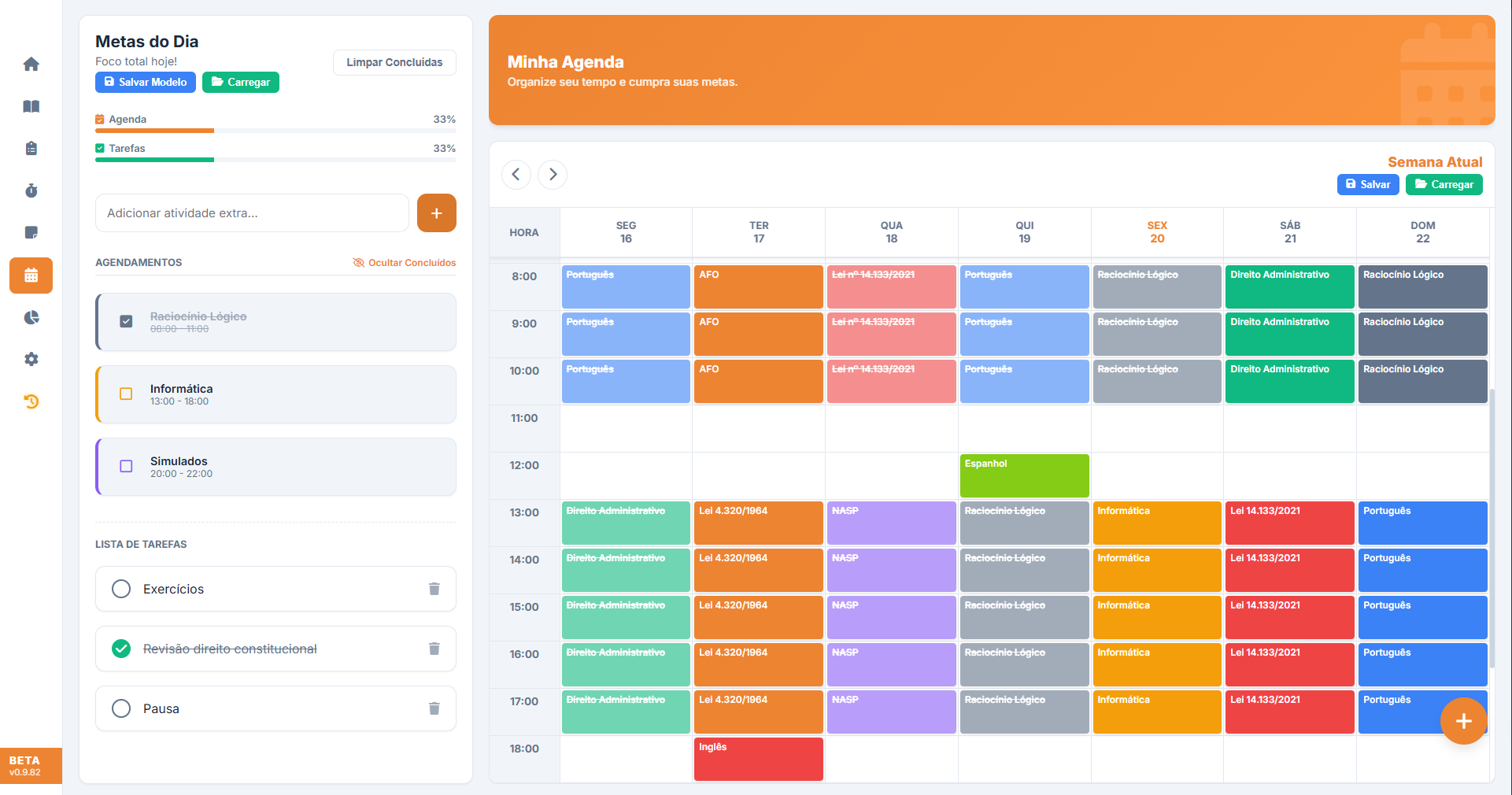Image resolution: width=1512 pixels, height=795 pixels.
Task: Go to previous week with left chevron
Action: (x=516, y=174)
